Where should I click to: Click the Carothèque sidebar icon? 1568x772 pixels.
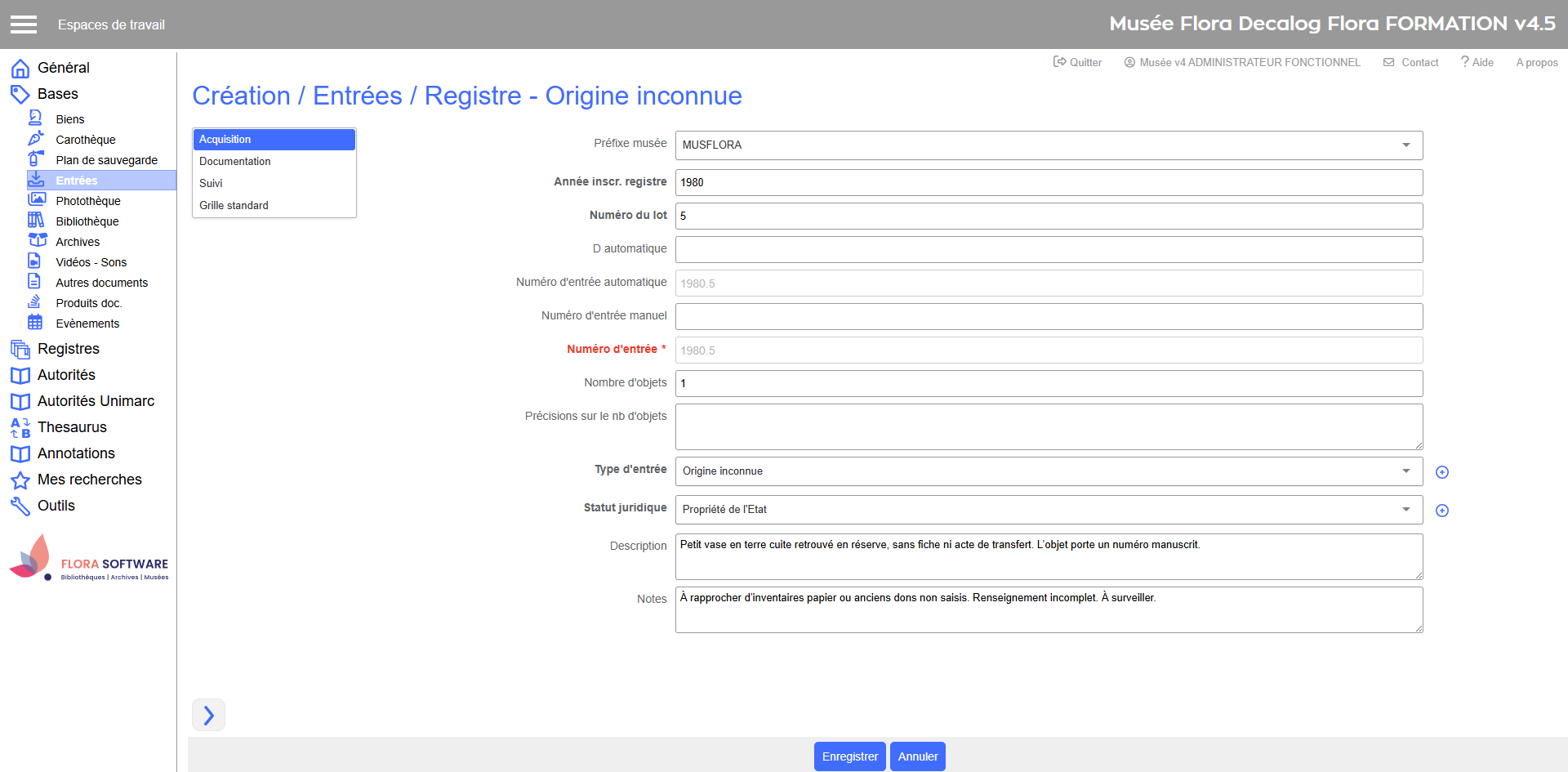(36, 139)
